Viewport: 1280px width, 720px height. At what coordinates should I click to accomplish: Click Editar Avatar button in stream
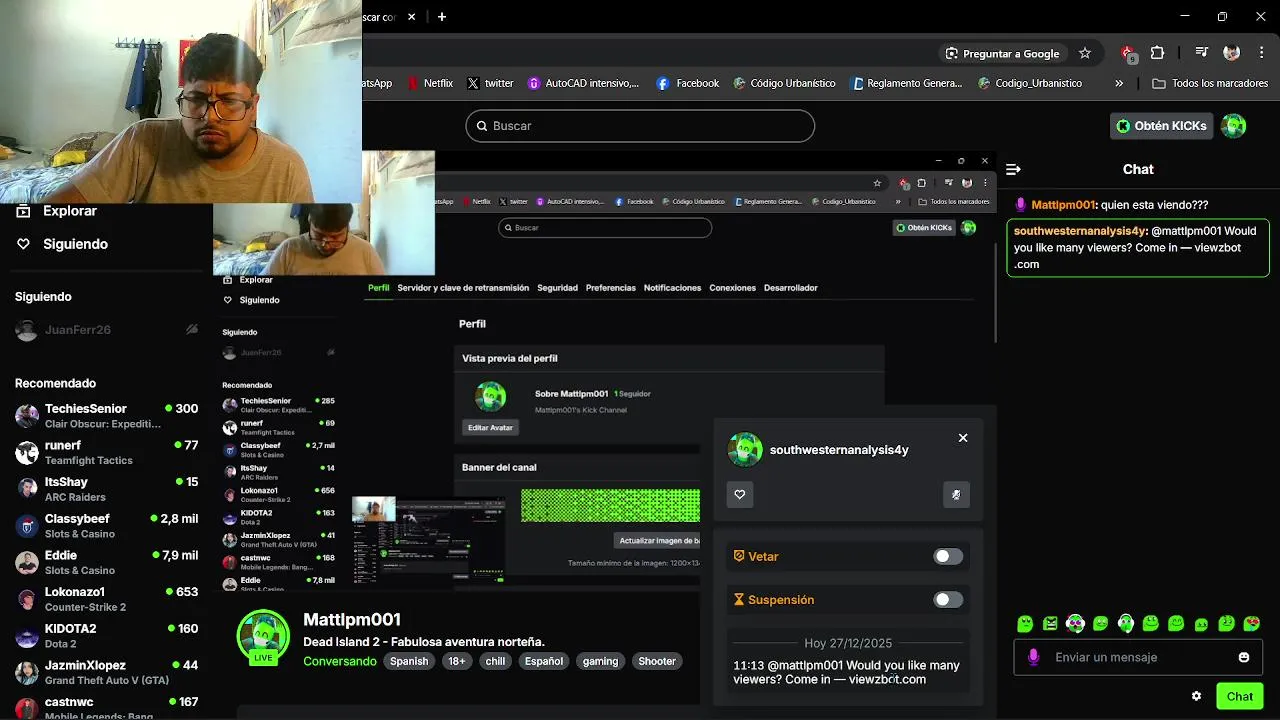[x=490, y=427]
